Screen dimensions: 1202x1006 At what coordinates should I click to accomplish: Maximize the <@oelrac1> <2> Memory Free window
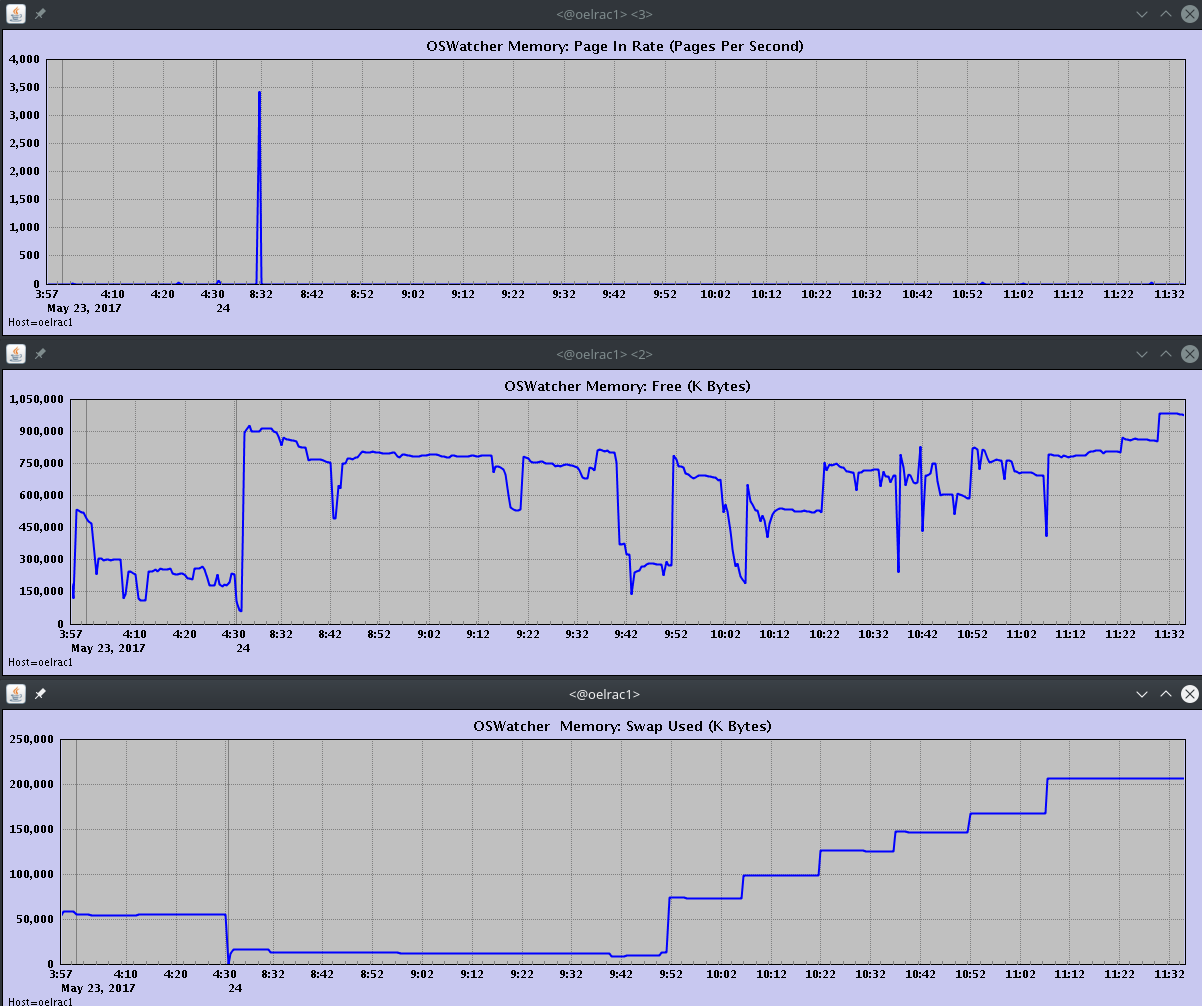(x=1166, y=354)
